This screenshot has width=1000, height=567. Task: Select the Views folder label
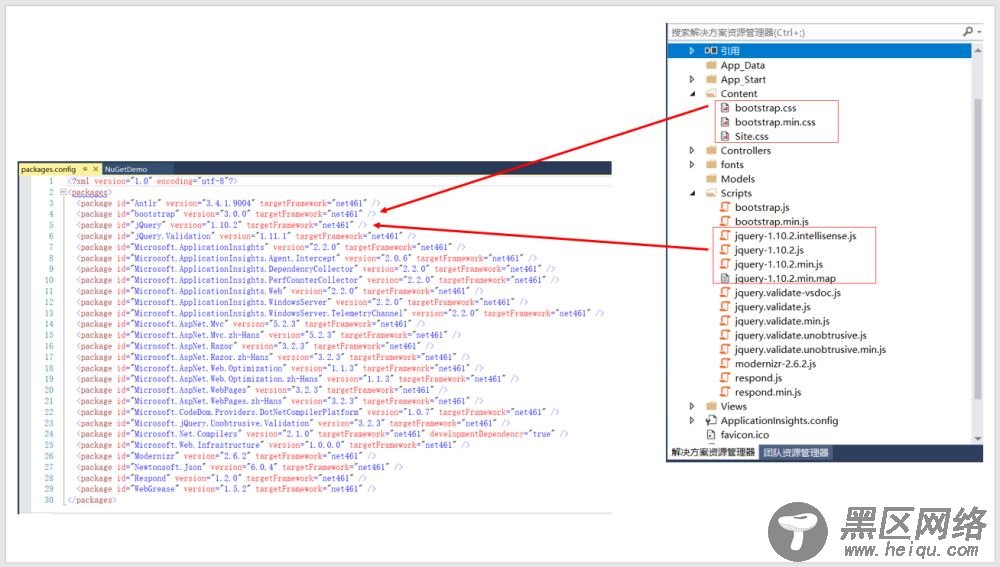[733, 406]
